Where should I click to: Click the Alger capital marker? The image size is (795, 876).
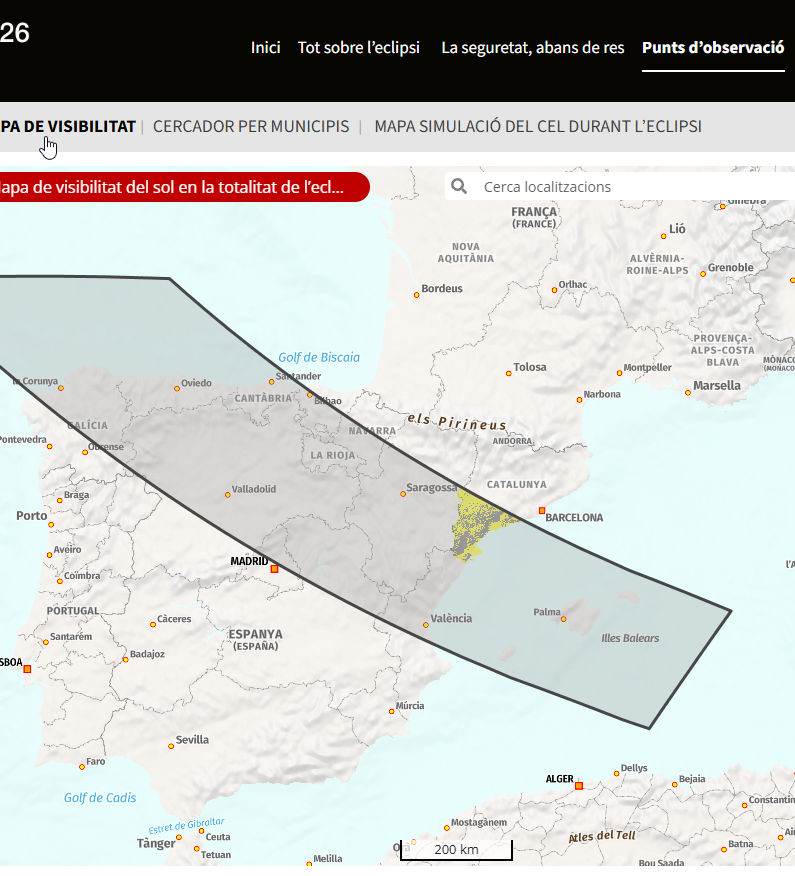click(579, 785)
